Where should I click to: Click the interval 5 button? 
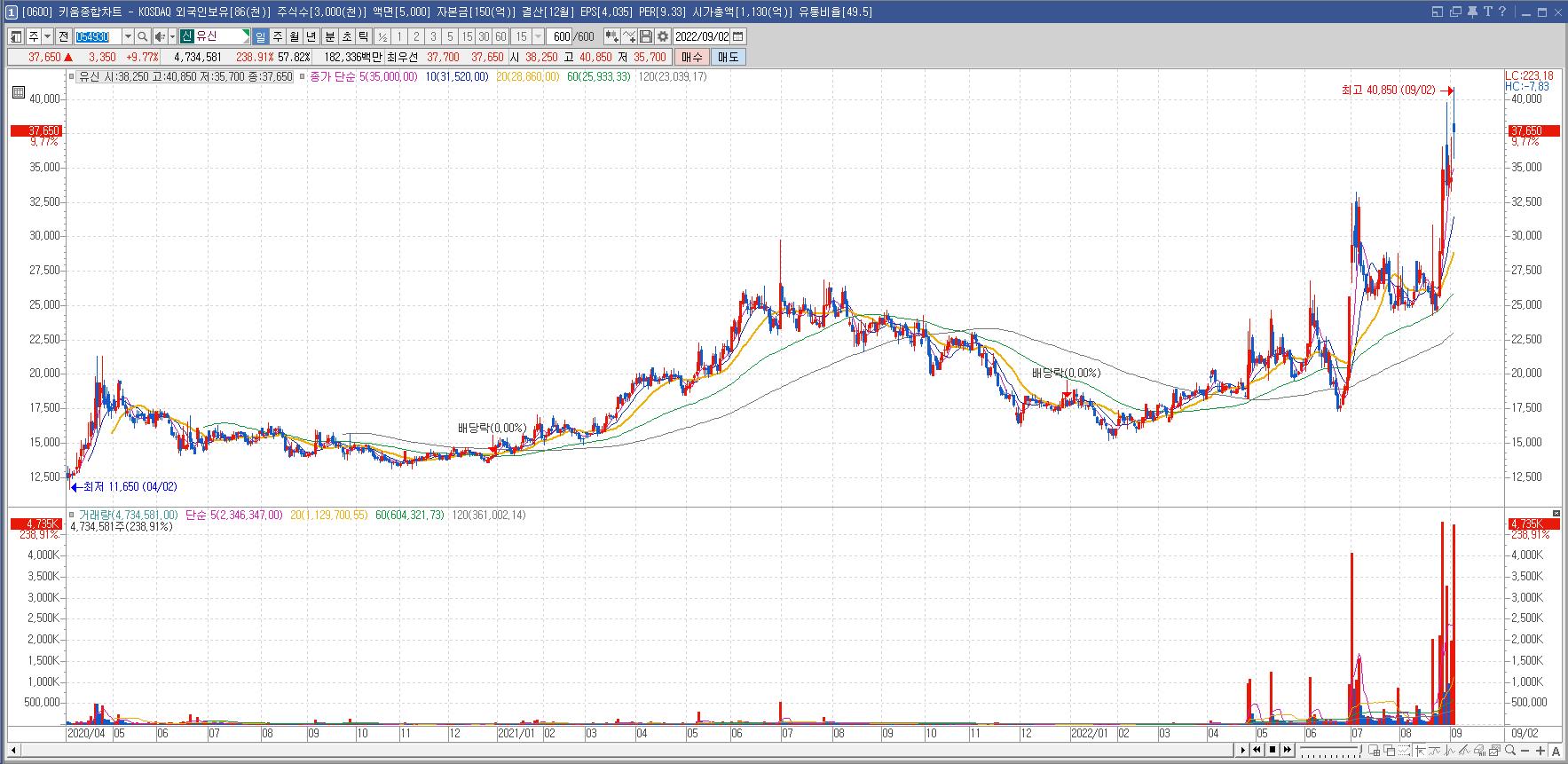[x=449, y=36]
